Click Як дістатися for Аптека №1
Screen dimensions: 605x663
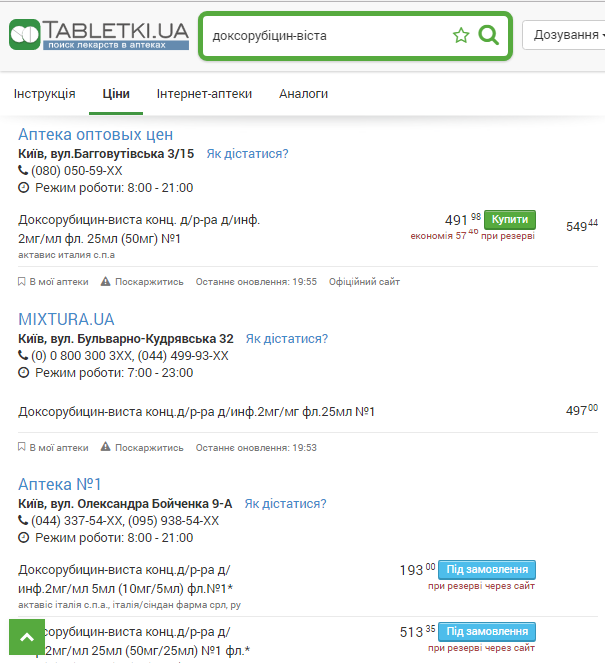285,503
